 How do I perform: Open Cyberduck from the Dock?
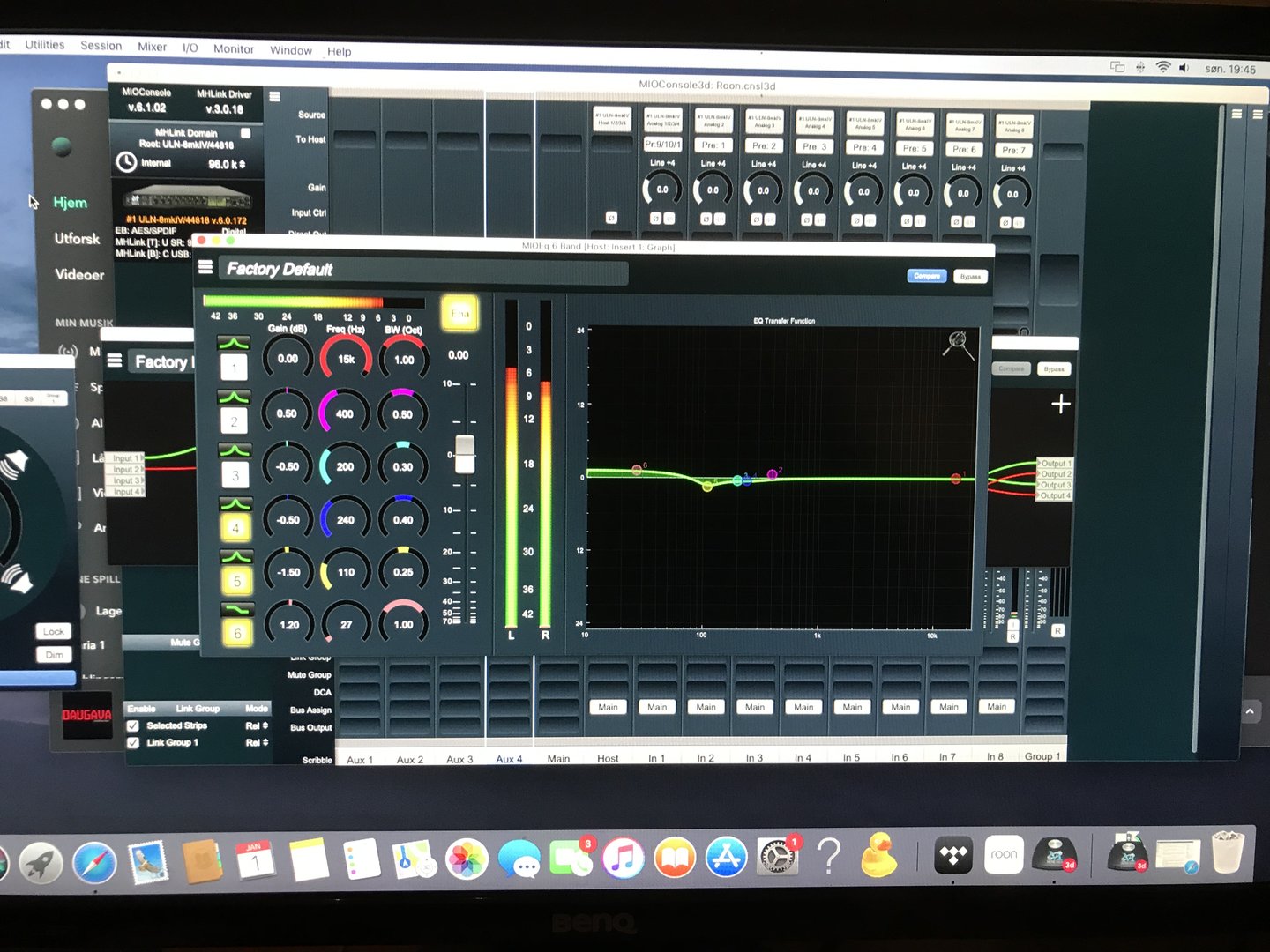tap(879, 854)
